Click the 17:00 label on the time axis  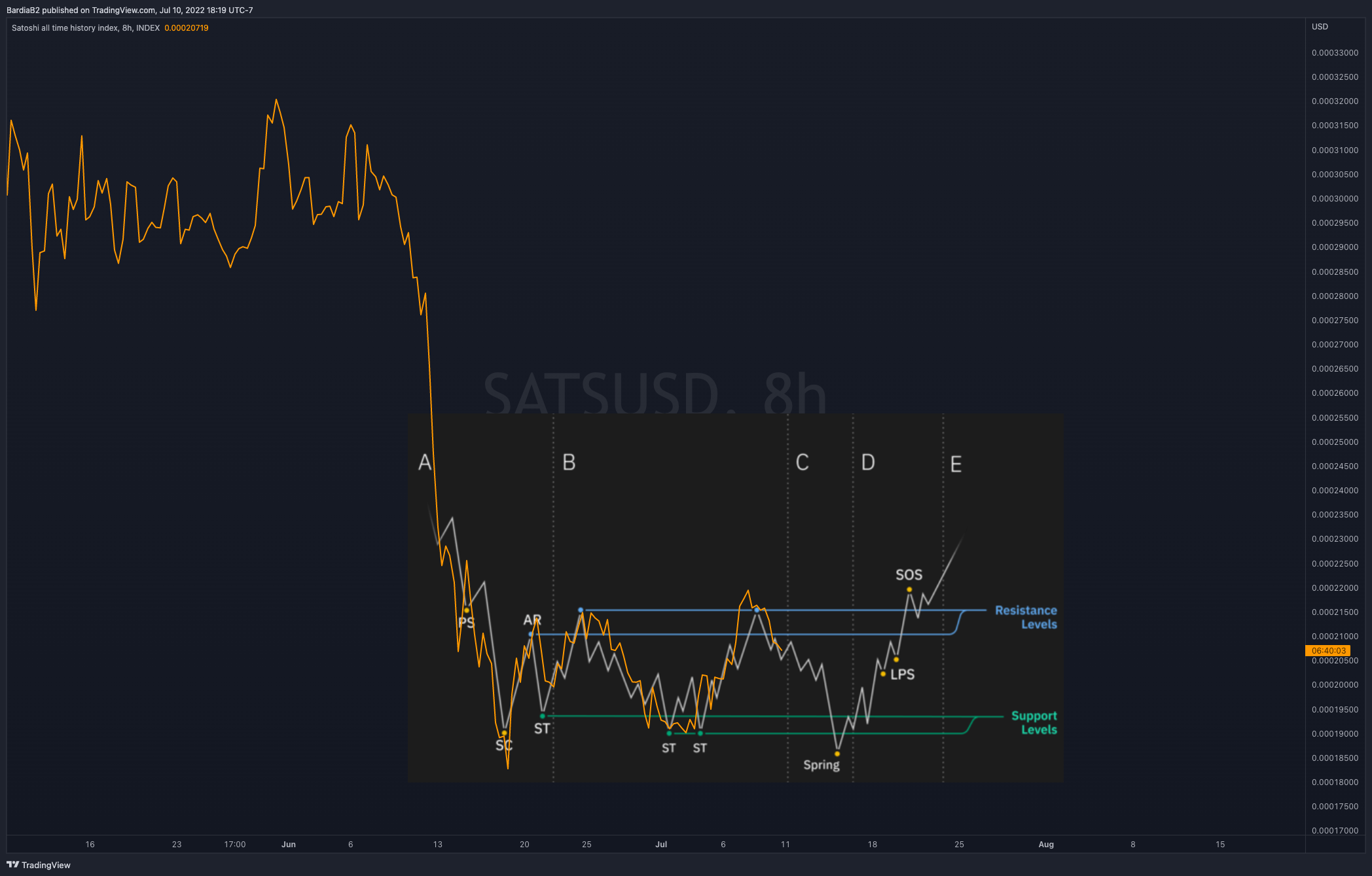point(235,845)
